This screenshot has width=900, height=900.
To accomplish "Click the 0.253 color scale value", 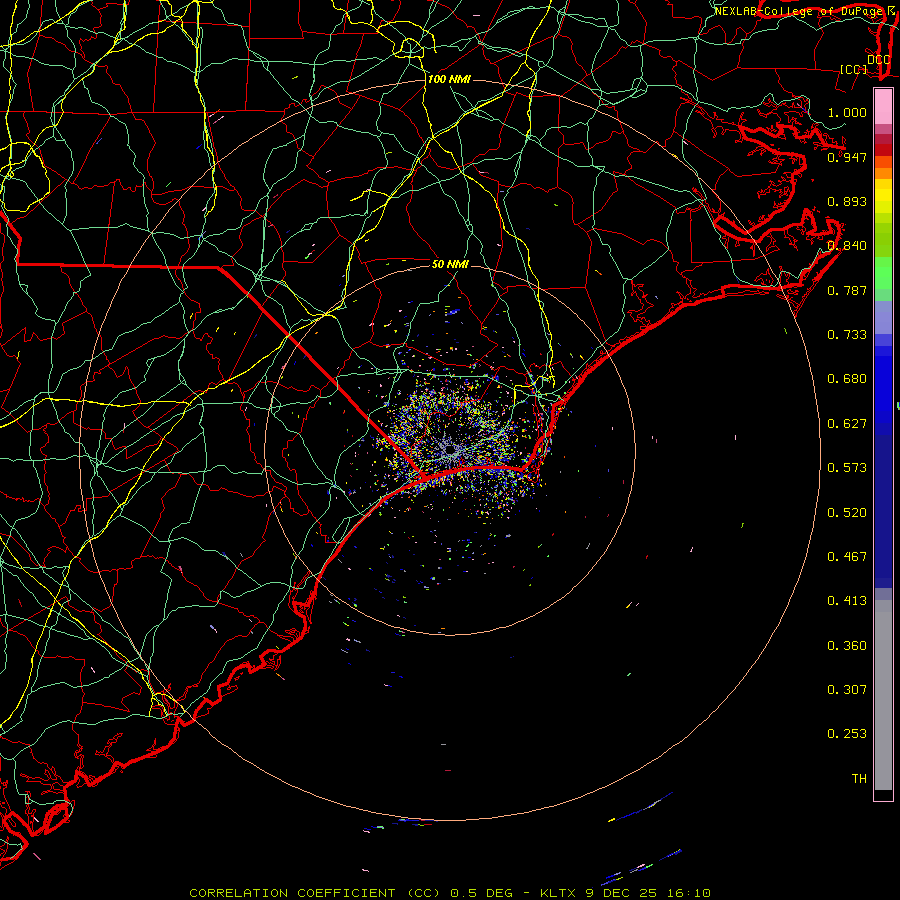I will [847, 734].
